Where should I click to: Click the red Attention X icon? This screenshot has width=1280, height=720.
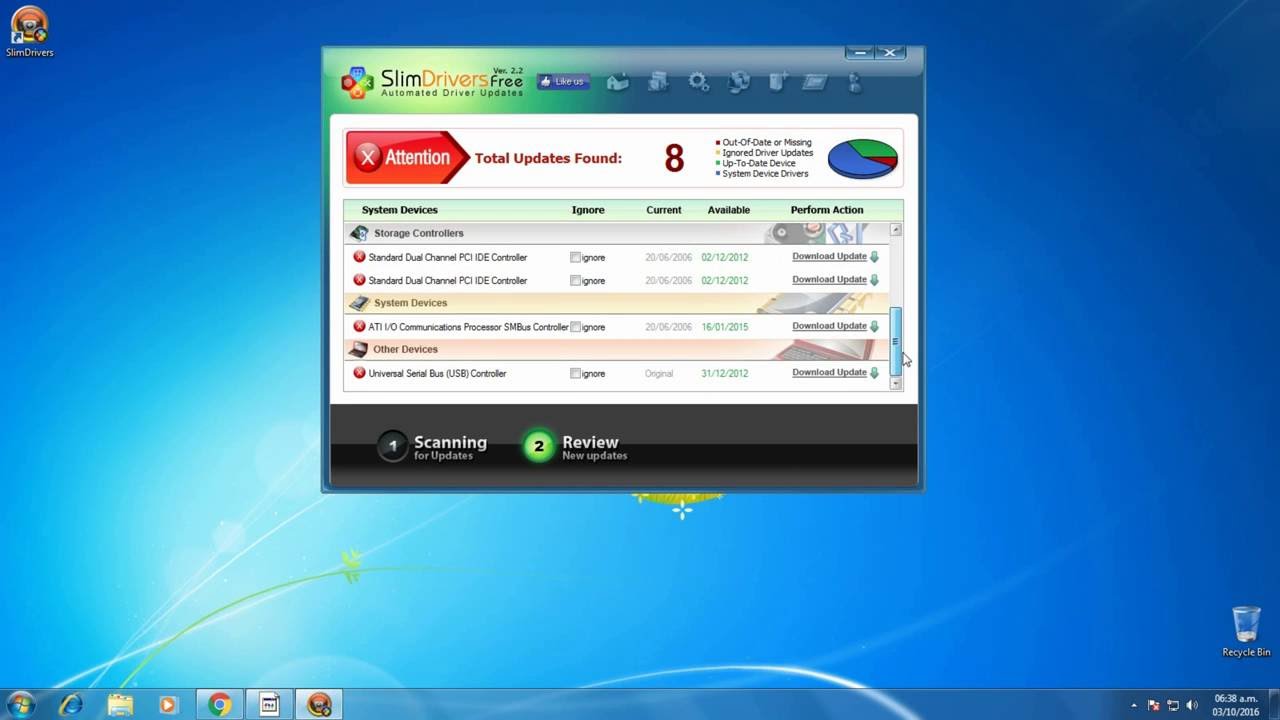pos(369,157)
